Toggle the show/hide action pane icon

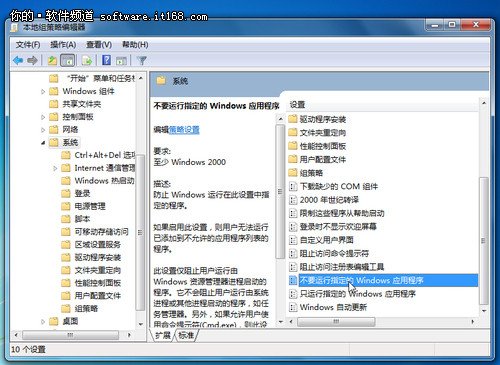121,61
